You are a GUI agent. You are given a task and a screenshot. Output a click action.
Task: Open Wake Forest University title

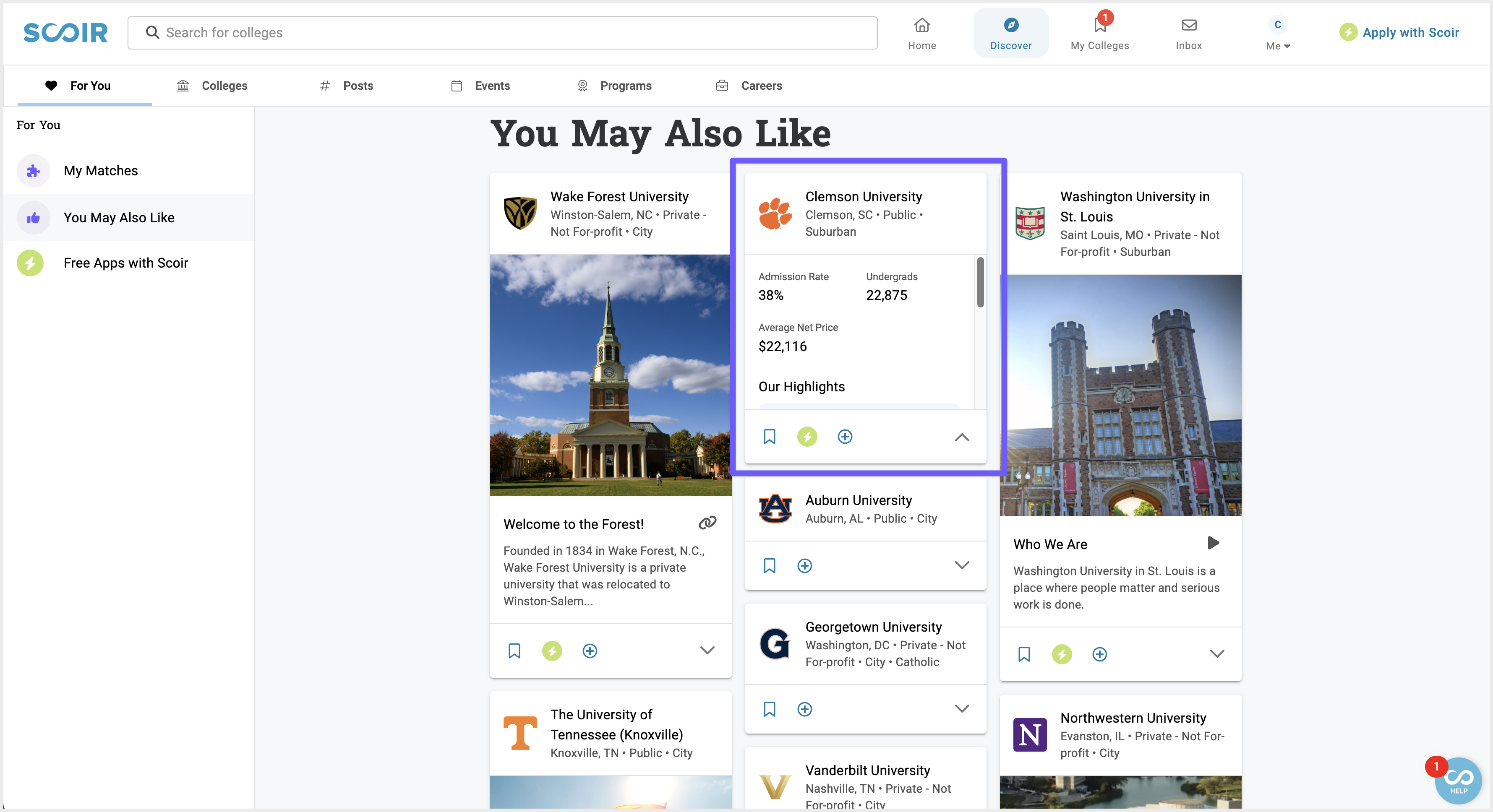point(619,197)
